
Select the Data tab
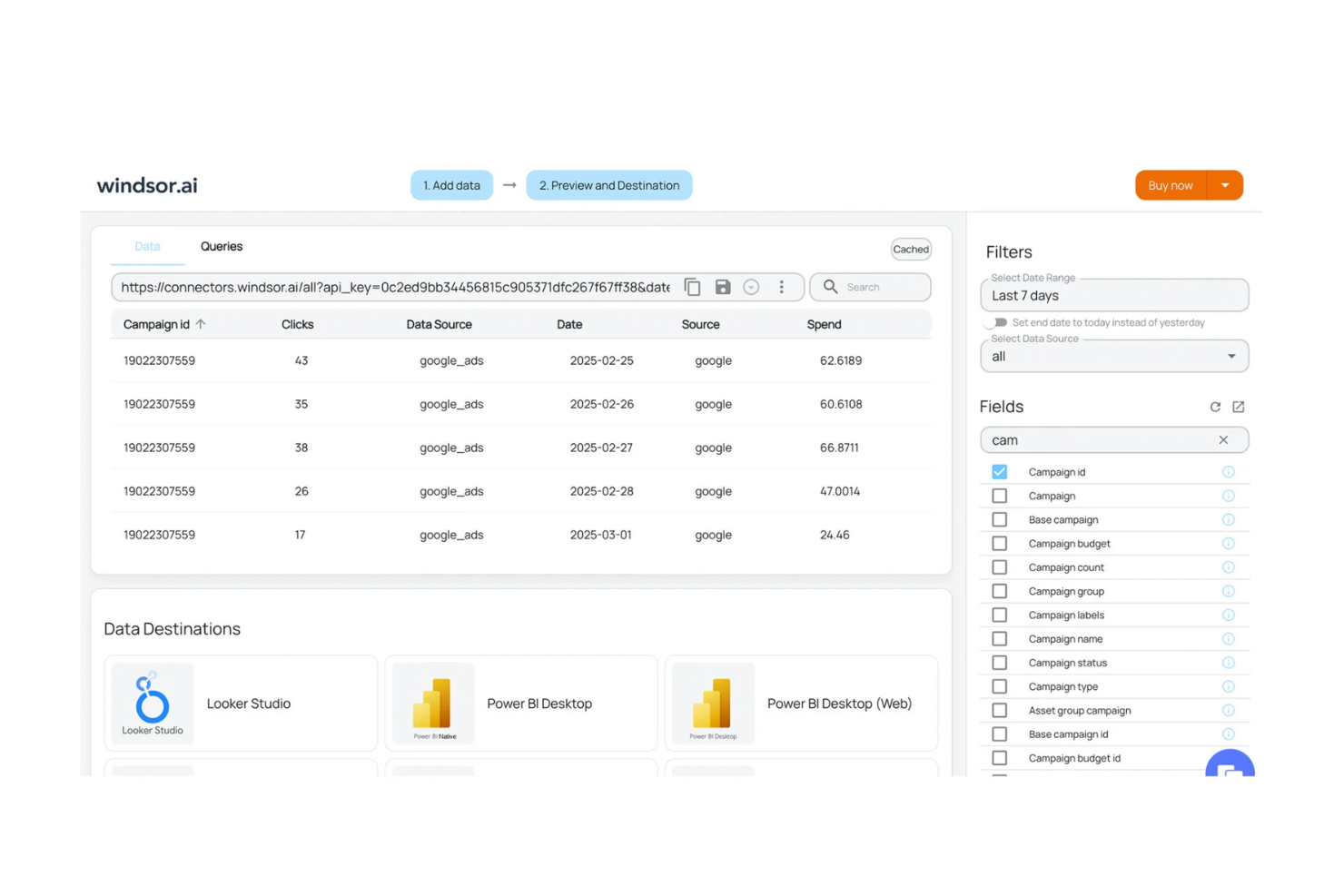146,246
